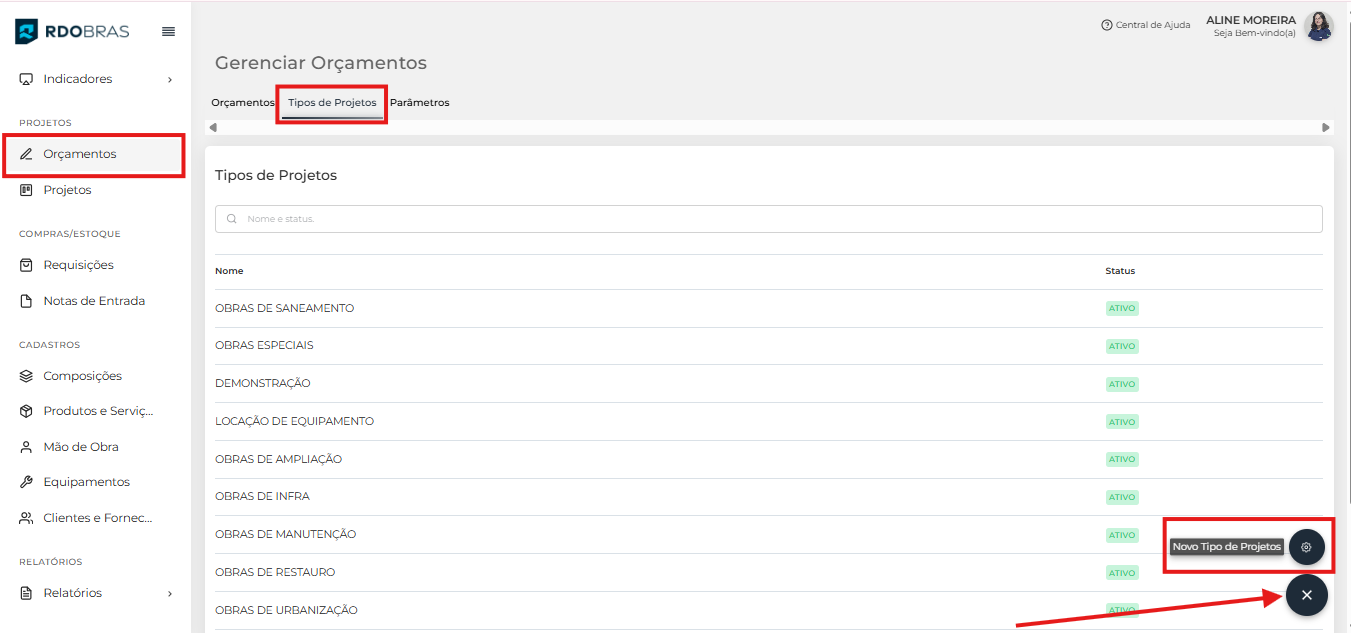Image resolution: width=1351 pixels, height=633 pixels.
Task: Open Central de Ajuda help link
Action: pyautogui.click(x=1146, y=25)
